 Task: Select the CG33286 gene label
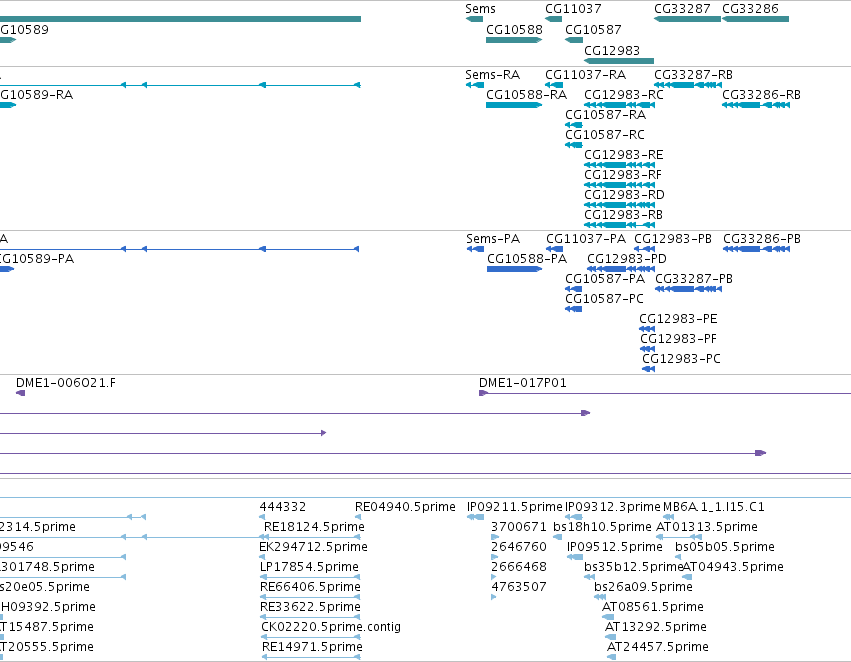pyautogui.click(x=750, y=9)
